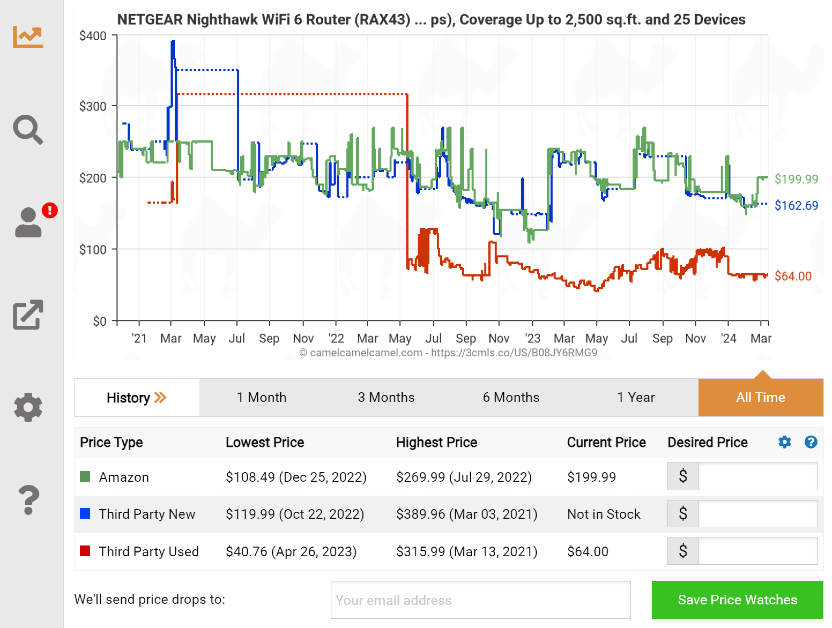Click the blue help circle beside Desired Price
Screen dimensions: 832x628
811,442
